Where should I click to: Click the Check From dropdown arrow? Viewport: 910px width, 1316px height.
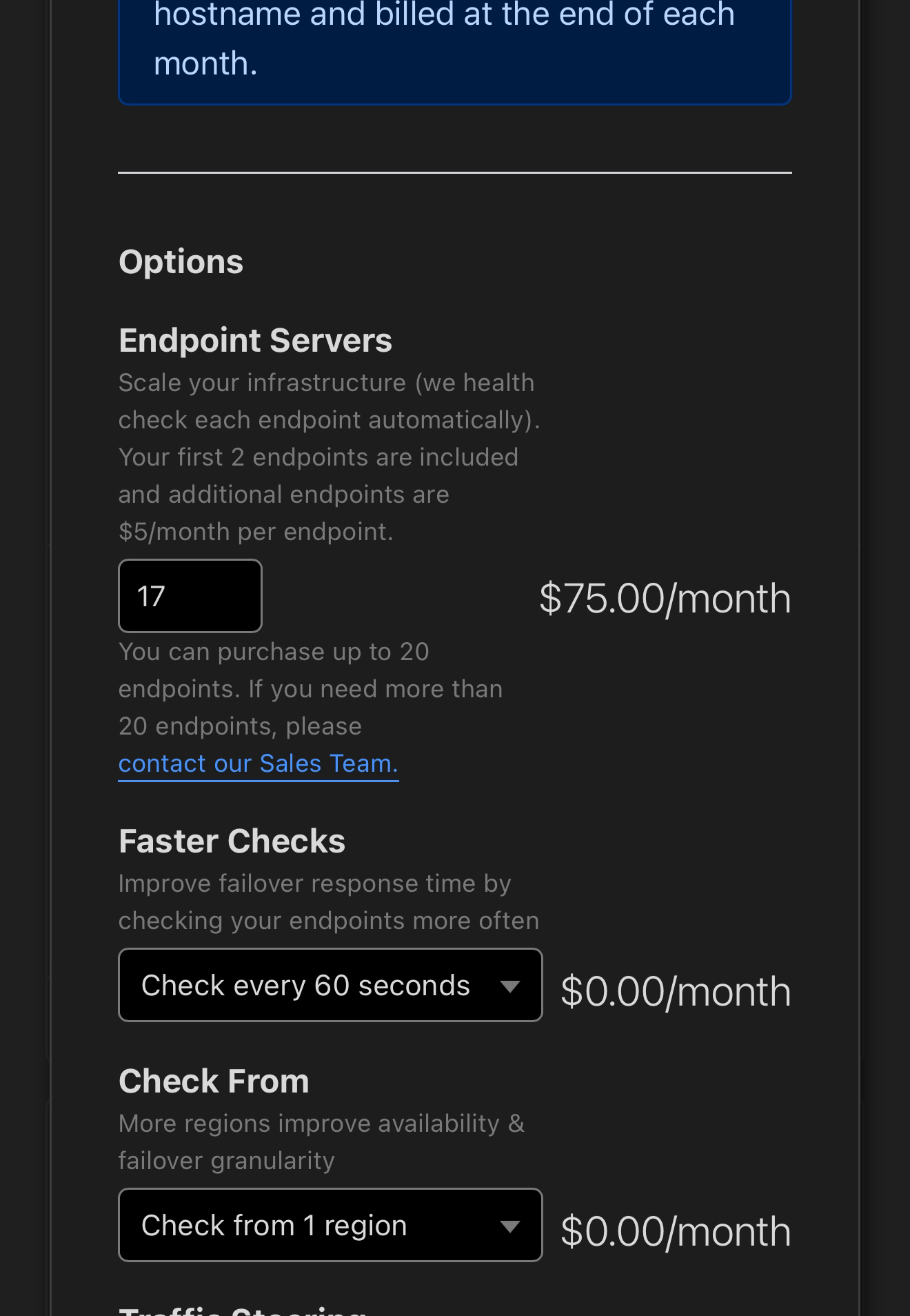(x=509, y=1226)
